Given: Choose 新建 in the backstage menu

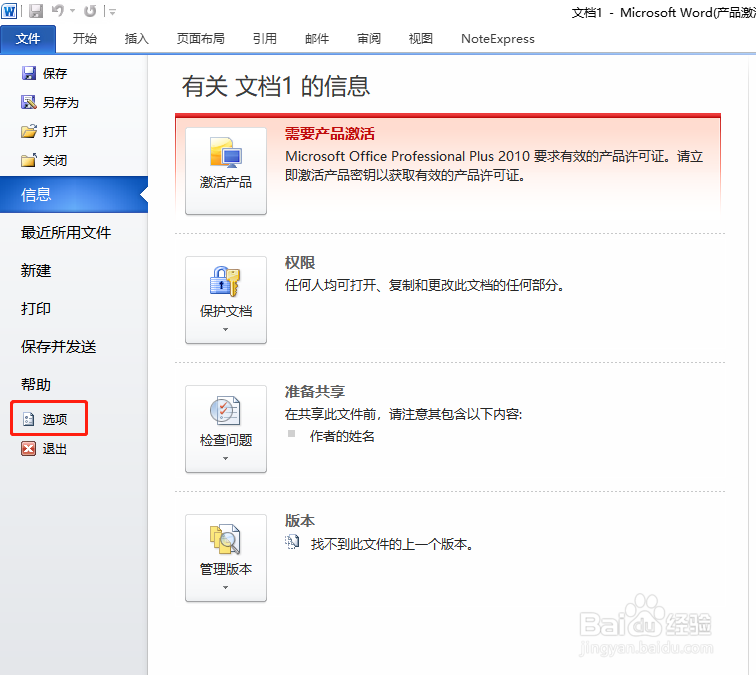Looking at the screenshot, I should tap(36, 270).
